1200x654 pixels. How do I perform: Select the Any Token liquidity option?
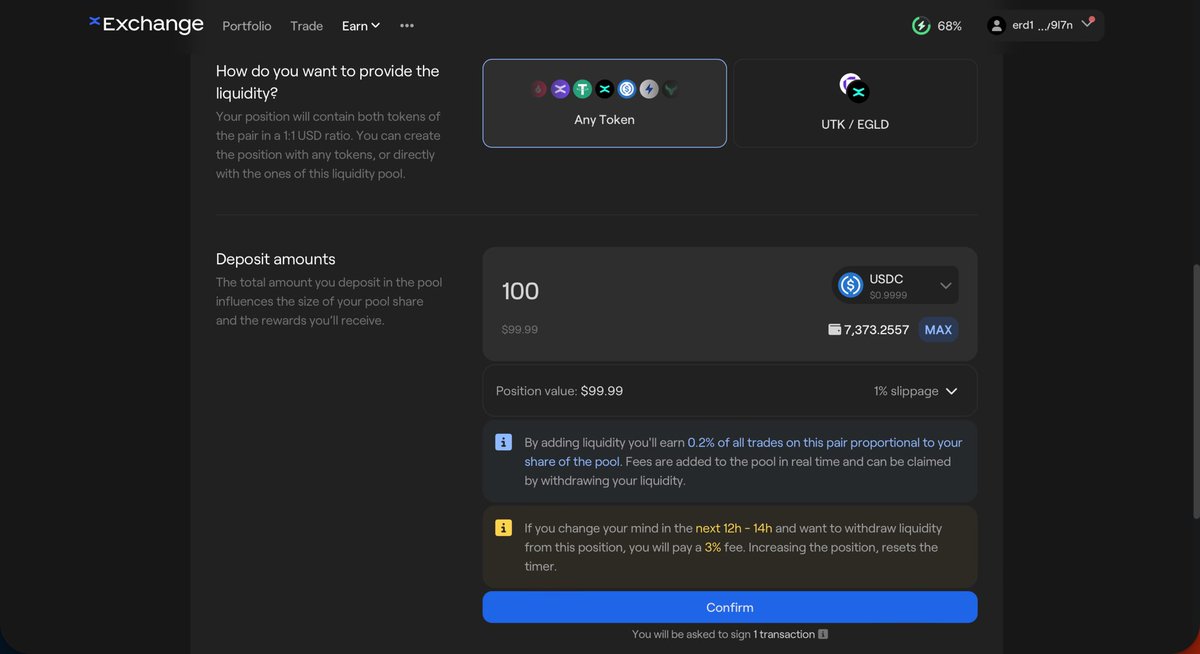pos(604,103)
